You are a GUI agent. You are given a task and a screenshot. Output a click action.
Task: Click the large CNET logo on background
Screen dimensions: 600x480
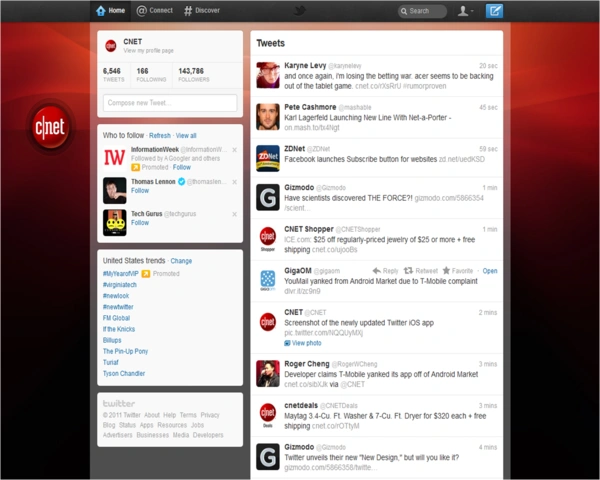(50, 127)
